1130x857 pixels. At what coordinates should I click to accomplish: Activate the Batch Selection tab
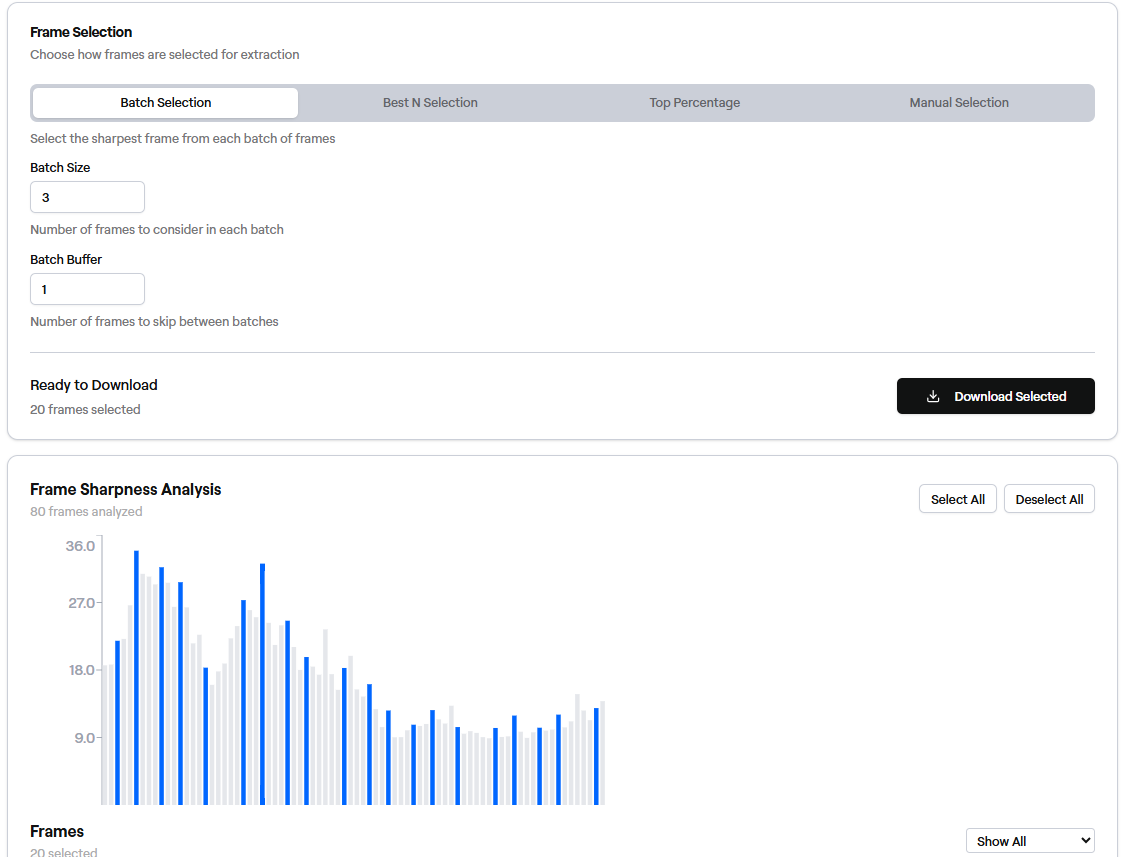(x=166, y=103)
